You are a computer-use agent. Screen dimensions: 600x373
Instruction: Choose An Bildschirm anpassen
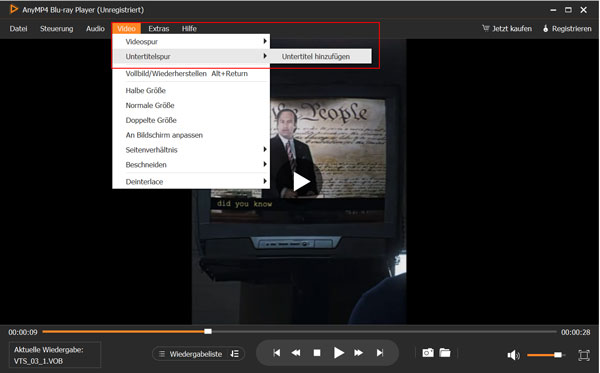[191, 135]
